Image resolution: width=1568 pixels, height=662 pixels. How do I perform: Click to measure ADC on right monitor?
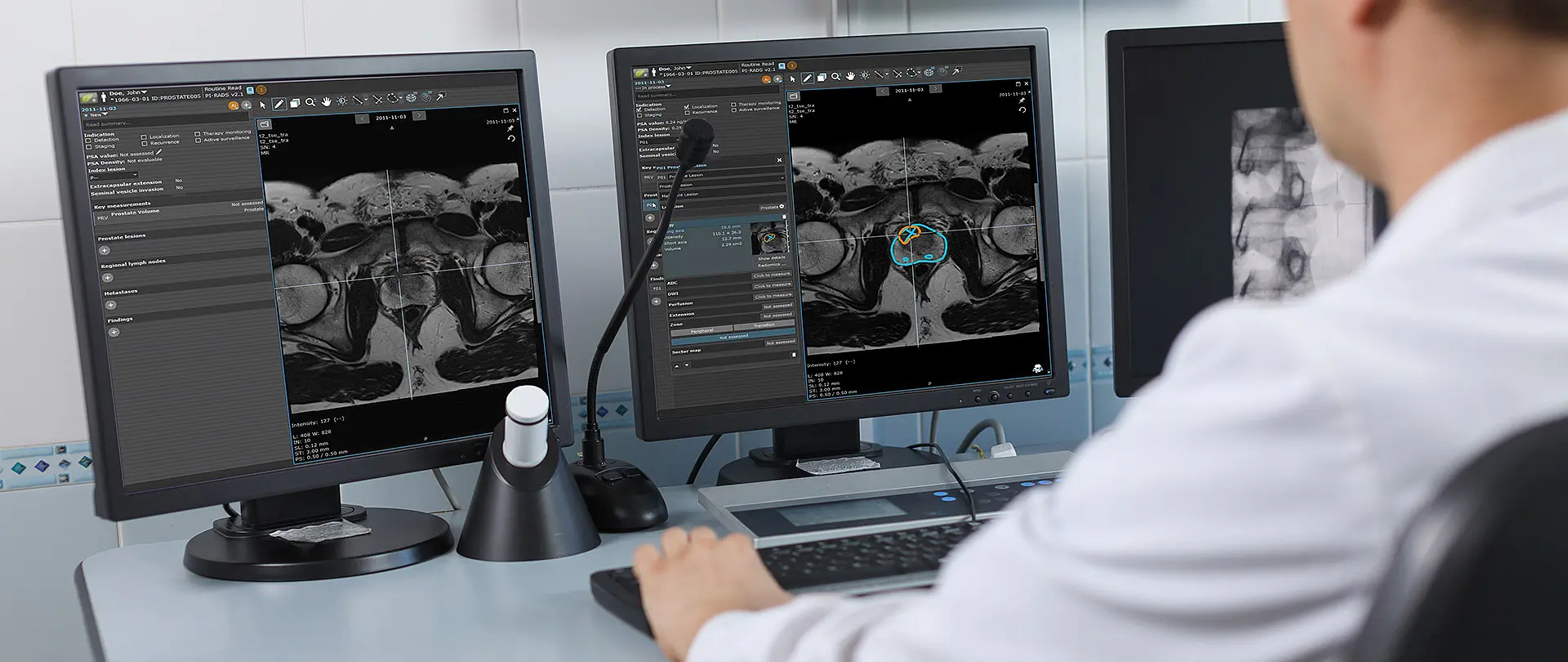[772, 275]
